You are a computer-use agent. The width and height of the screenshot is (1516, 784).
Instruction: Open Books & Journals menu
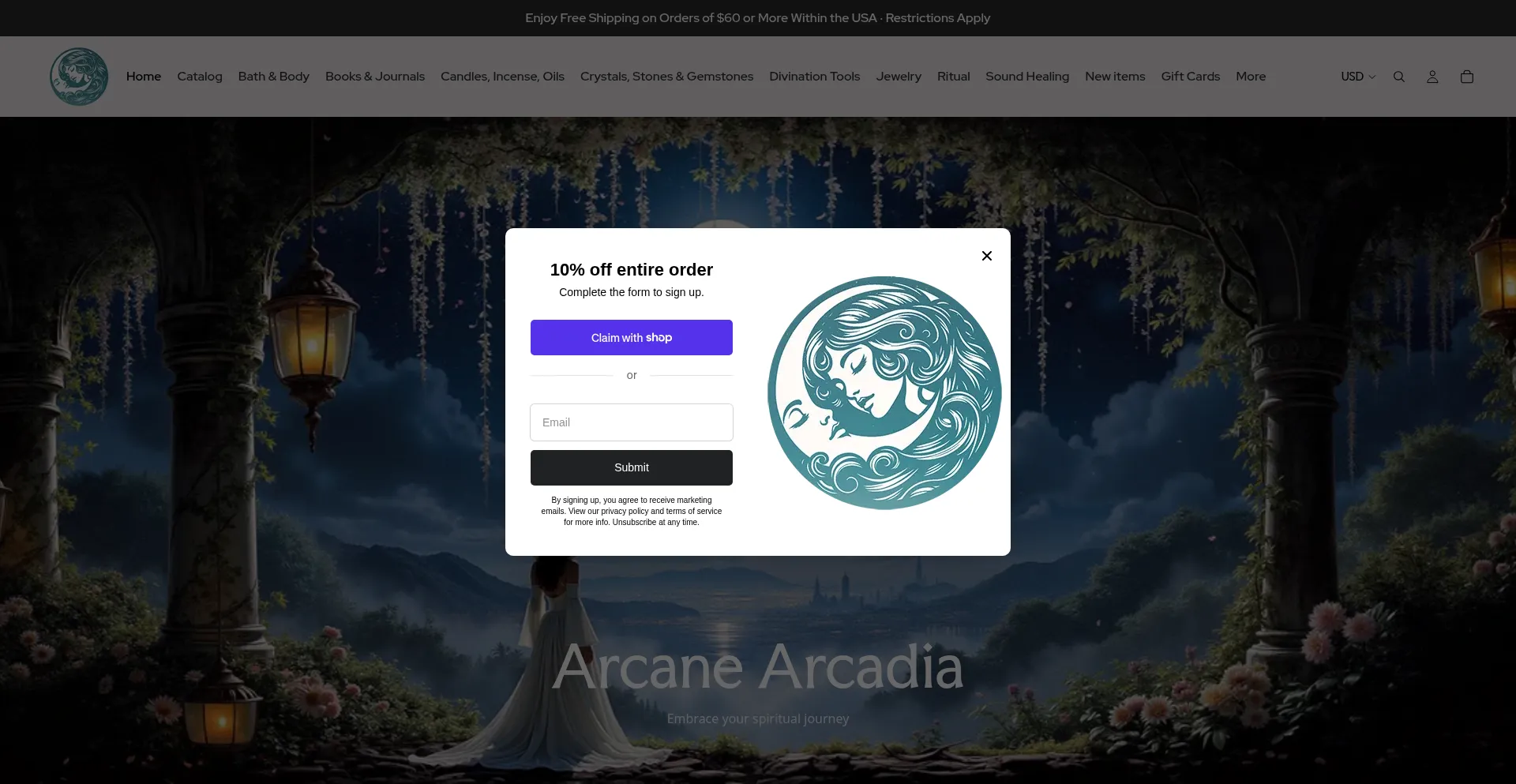coord(375,77)
